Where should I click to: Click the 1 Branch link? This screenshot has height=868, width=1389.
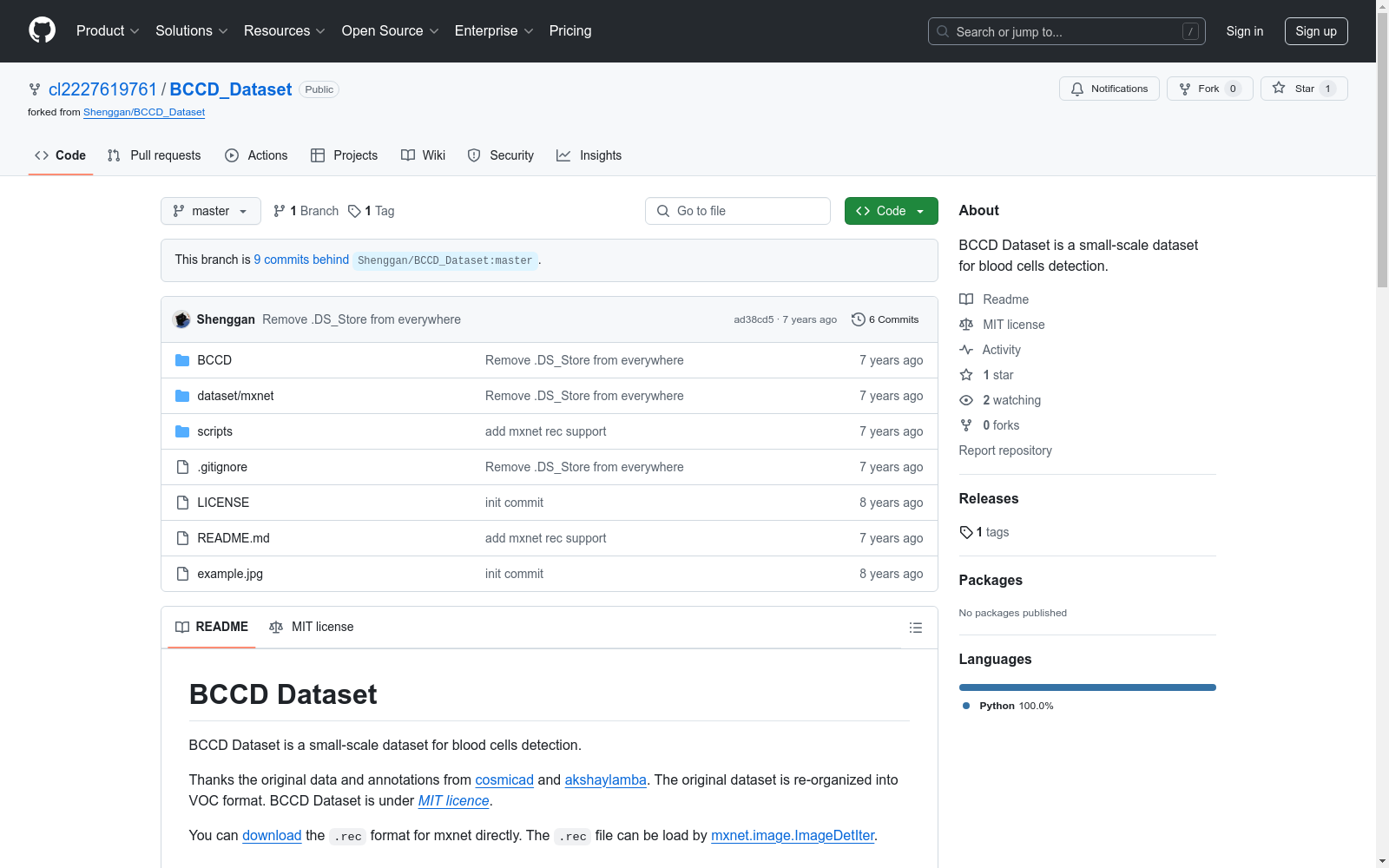306,211
